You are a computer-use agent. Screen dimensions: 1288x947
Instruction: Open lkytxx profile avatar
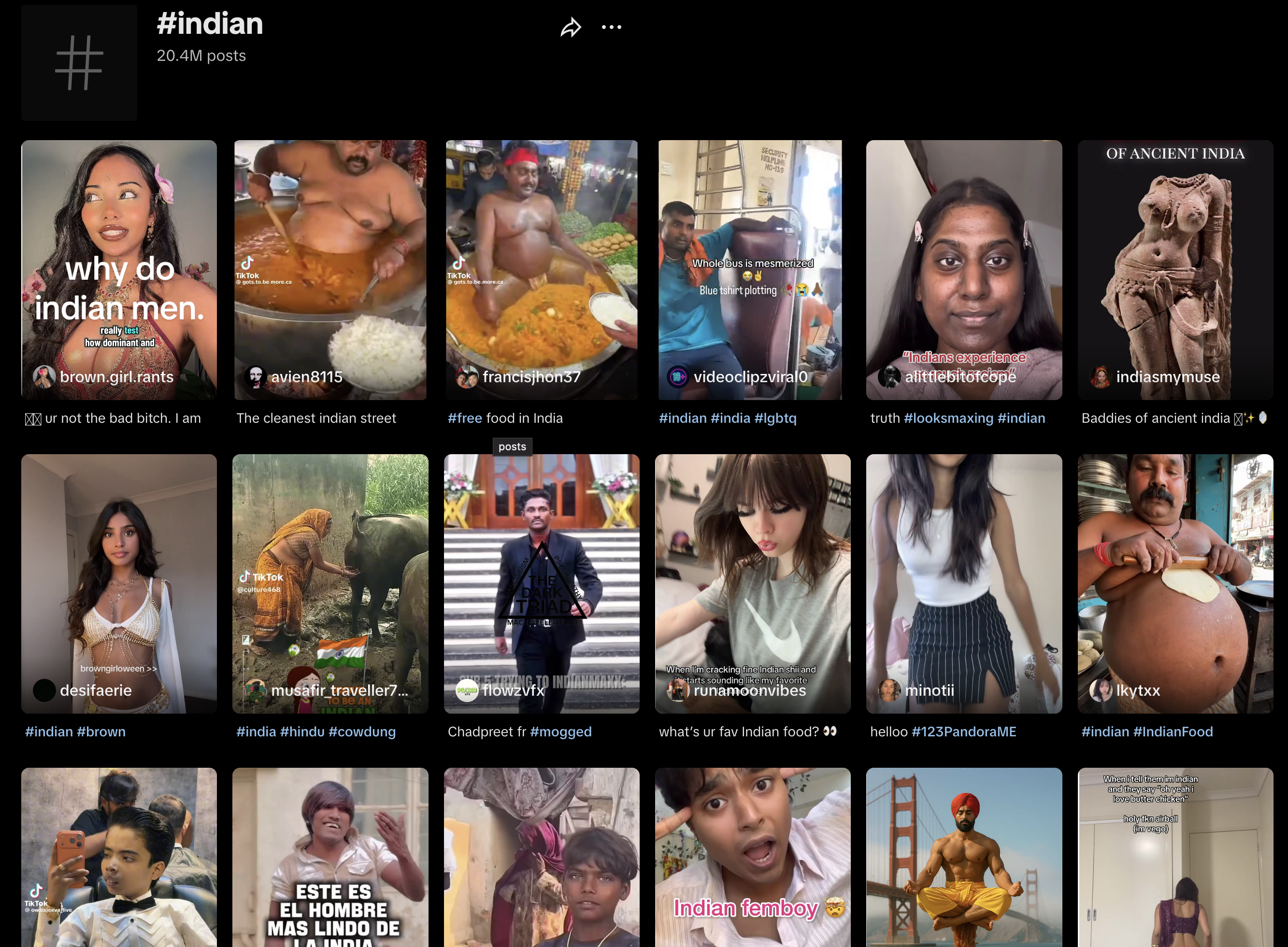[x=1101, y=690]
